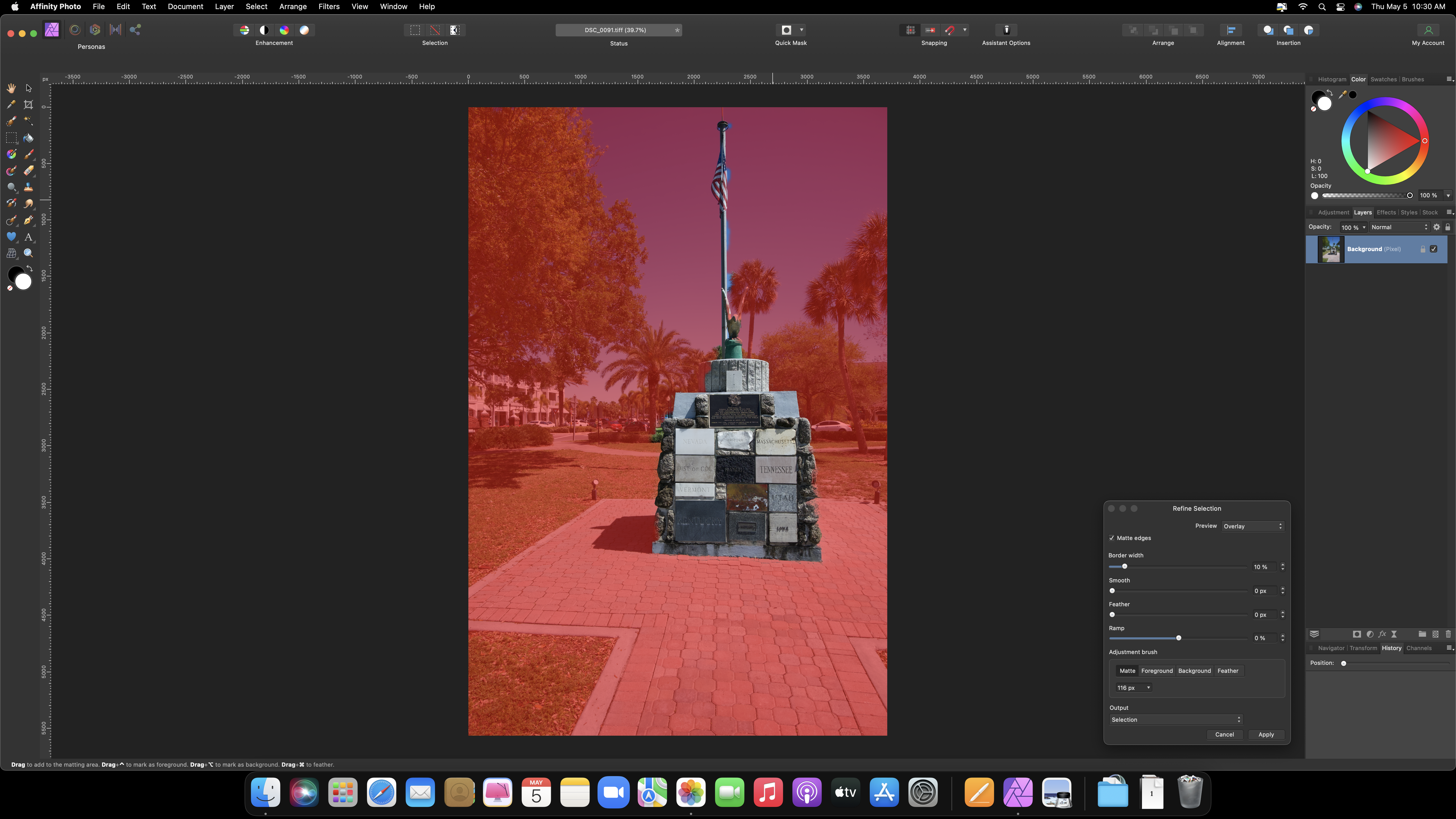Click Invert Pixel Selection icon
The width and height of the screenshot is (1456, 819).
pos(455,30)
